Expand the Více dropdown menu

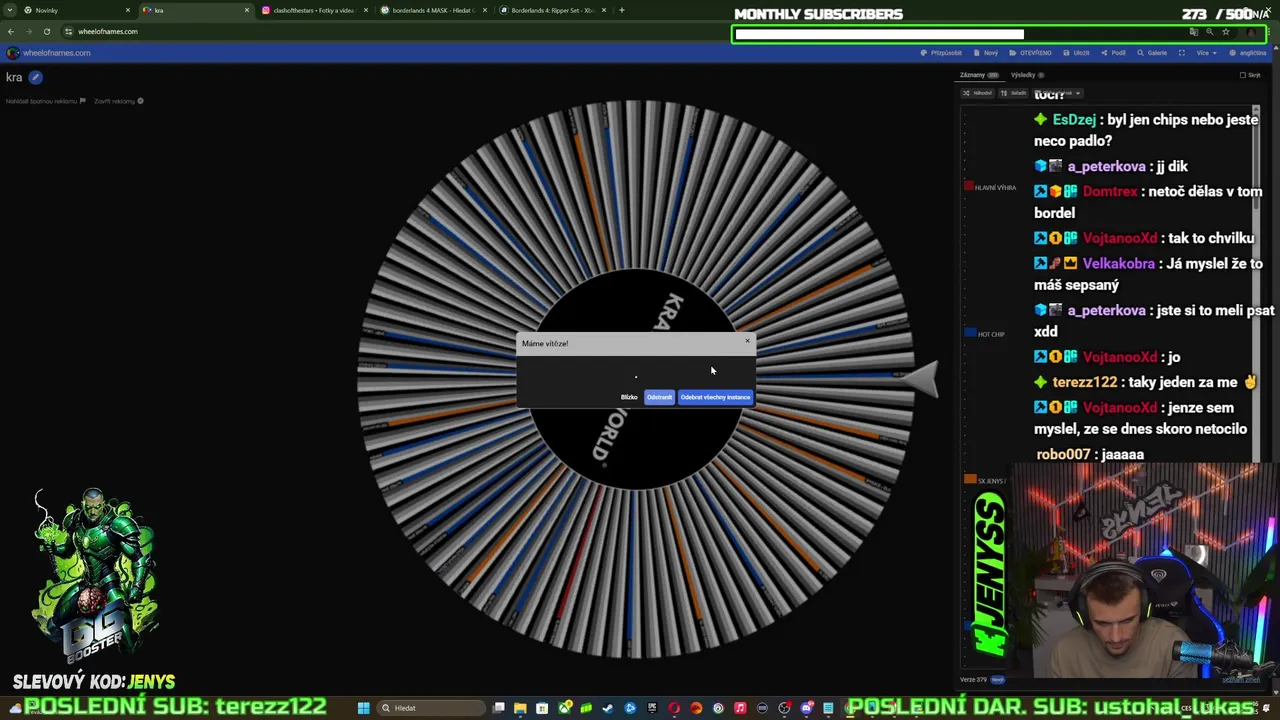tap(1206, 53)
